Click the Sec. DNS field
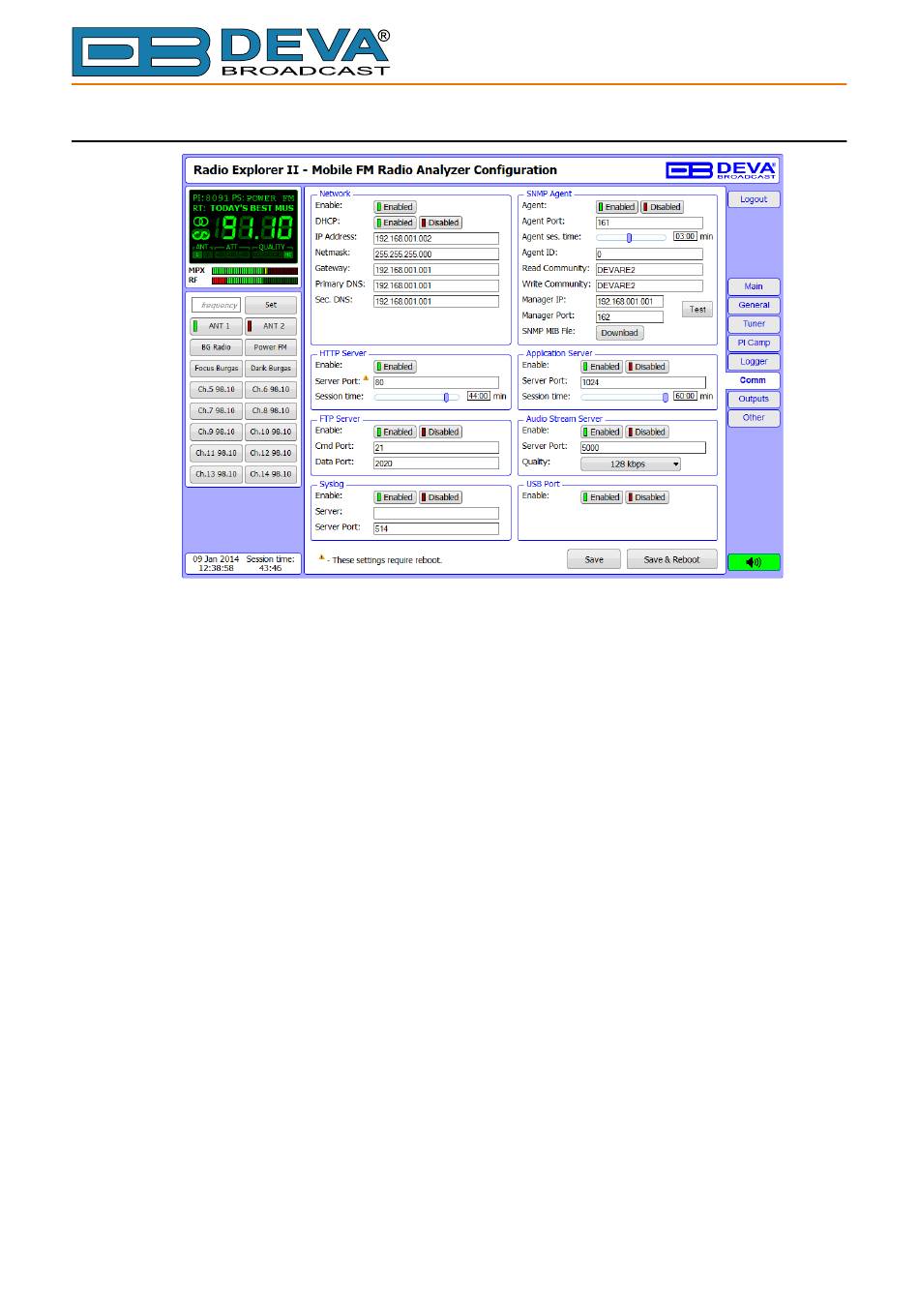The image size is (919, 1316). [436, 301]
